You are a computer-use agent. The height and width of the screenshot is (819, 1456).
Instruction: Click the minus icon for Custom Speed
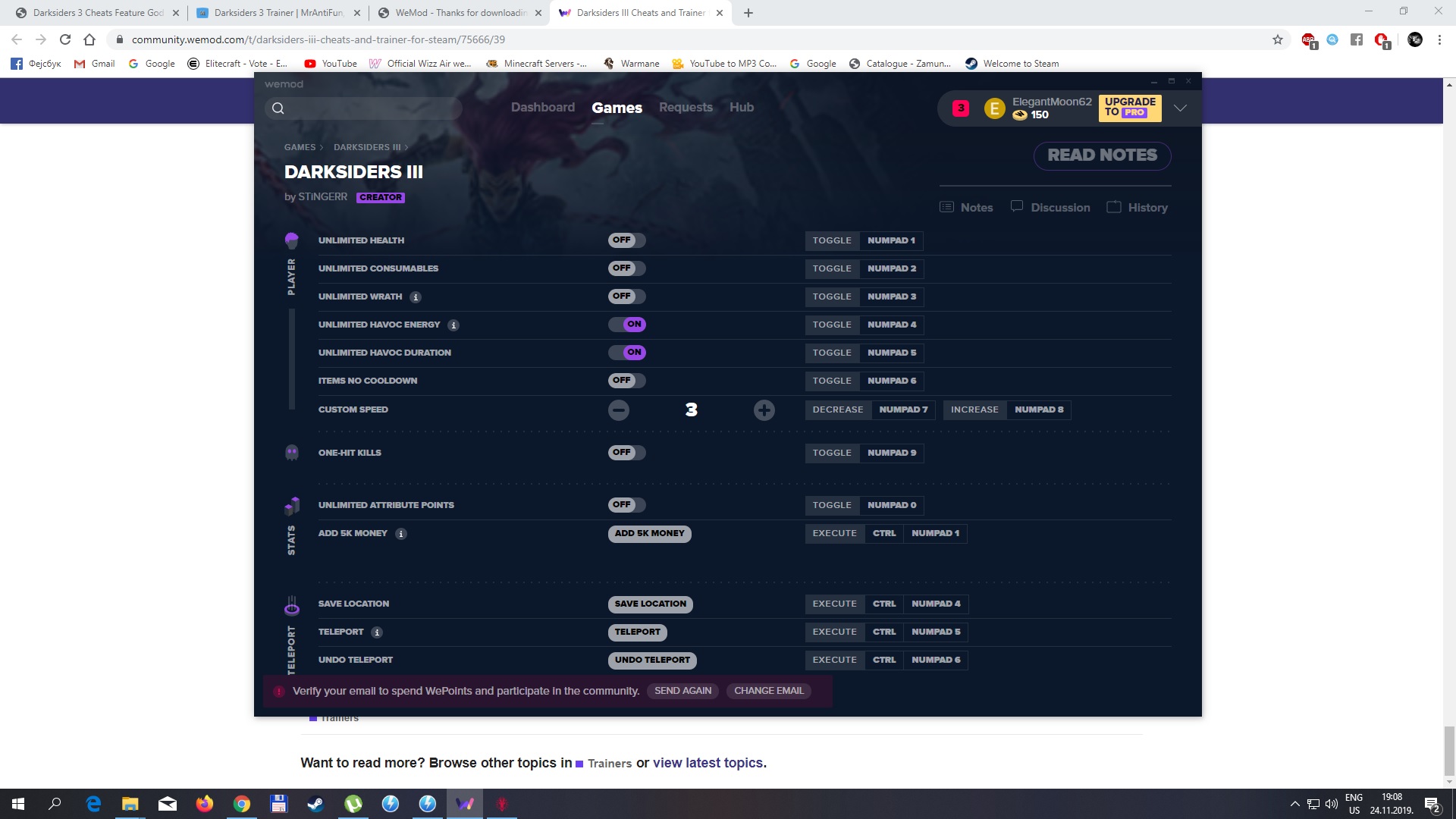coord(619,410)
